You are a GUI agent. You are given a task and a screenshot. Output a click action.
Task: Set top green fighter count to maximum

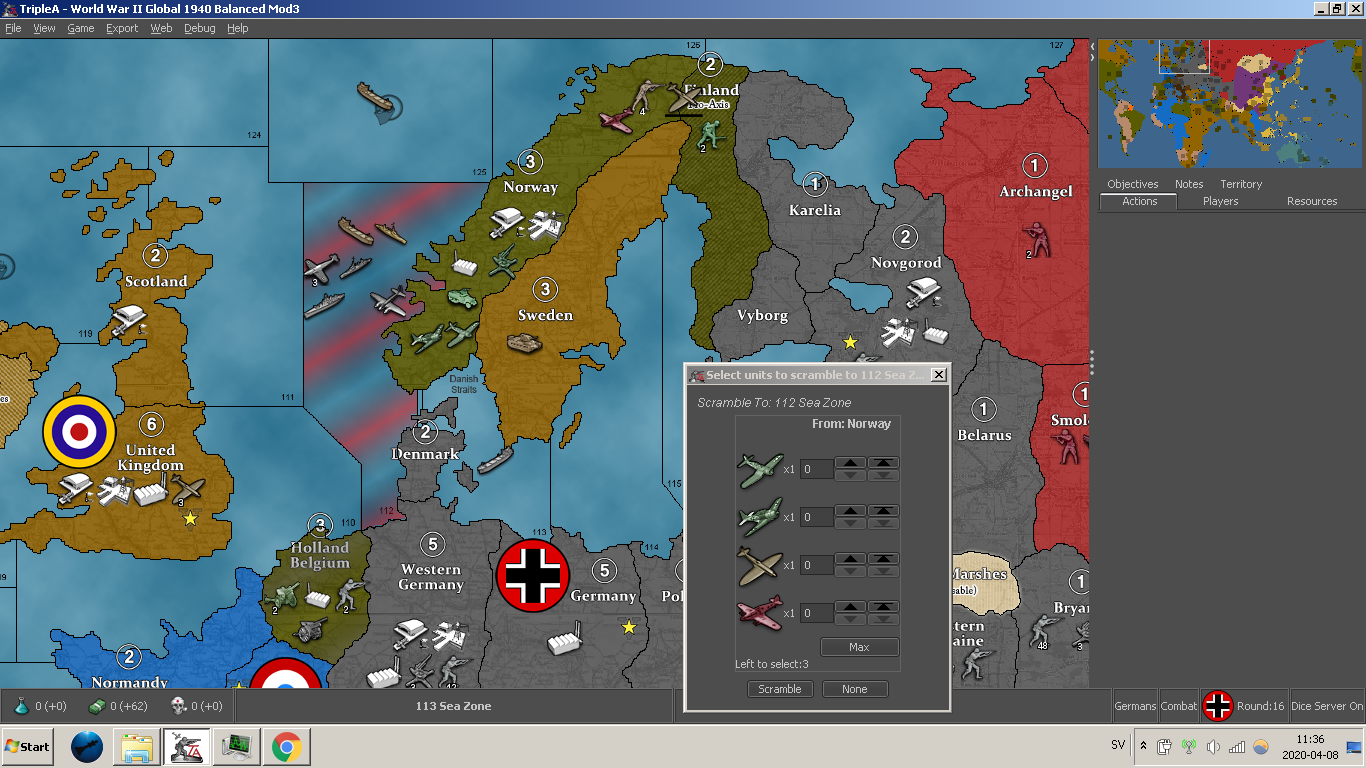point(883,463)
